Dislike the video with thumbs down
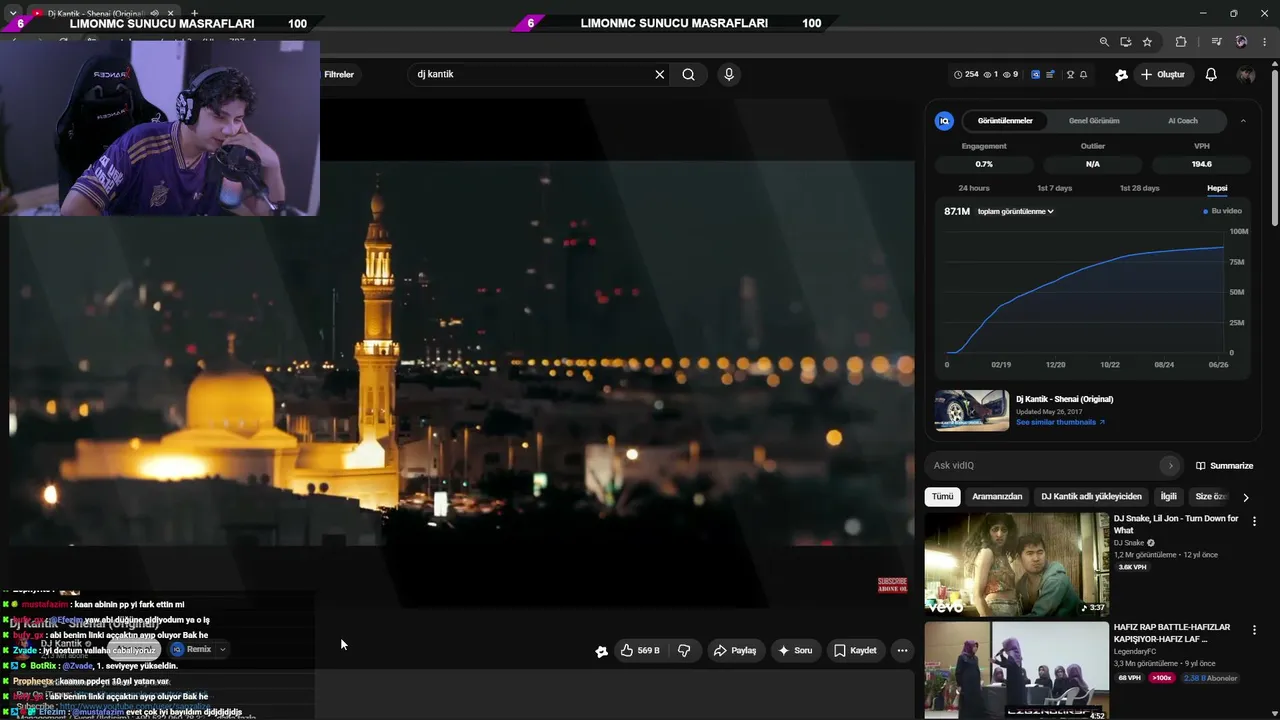The width and height of the screenshot is (1280, 720). tap(684, 650)
